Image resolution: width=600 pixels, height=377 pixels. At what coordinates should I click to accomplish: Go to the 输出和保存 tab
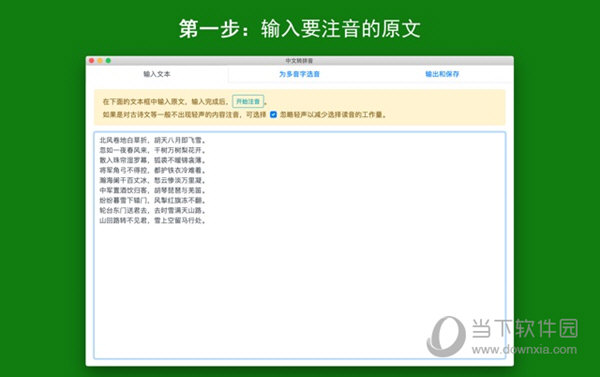442,74
